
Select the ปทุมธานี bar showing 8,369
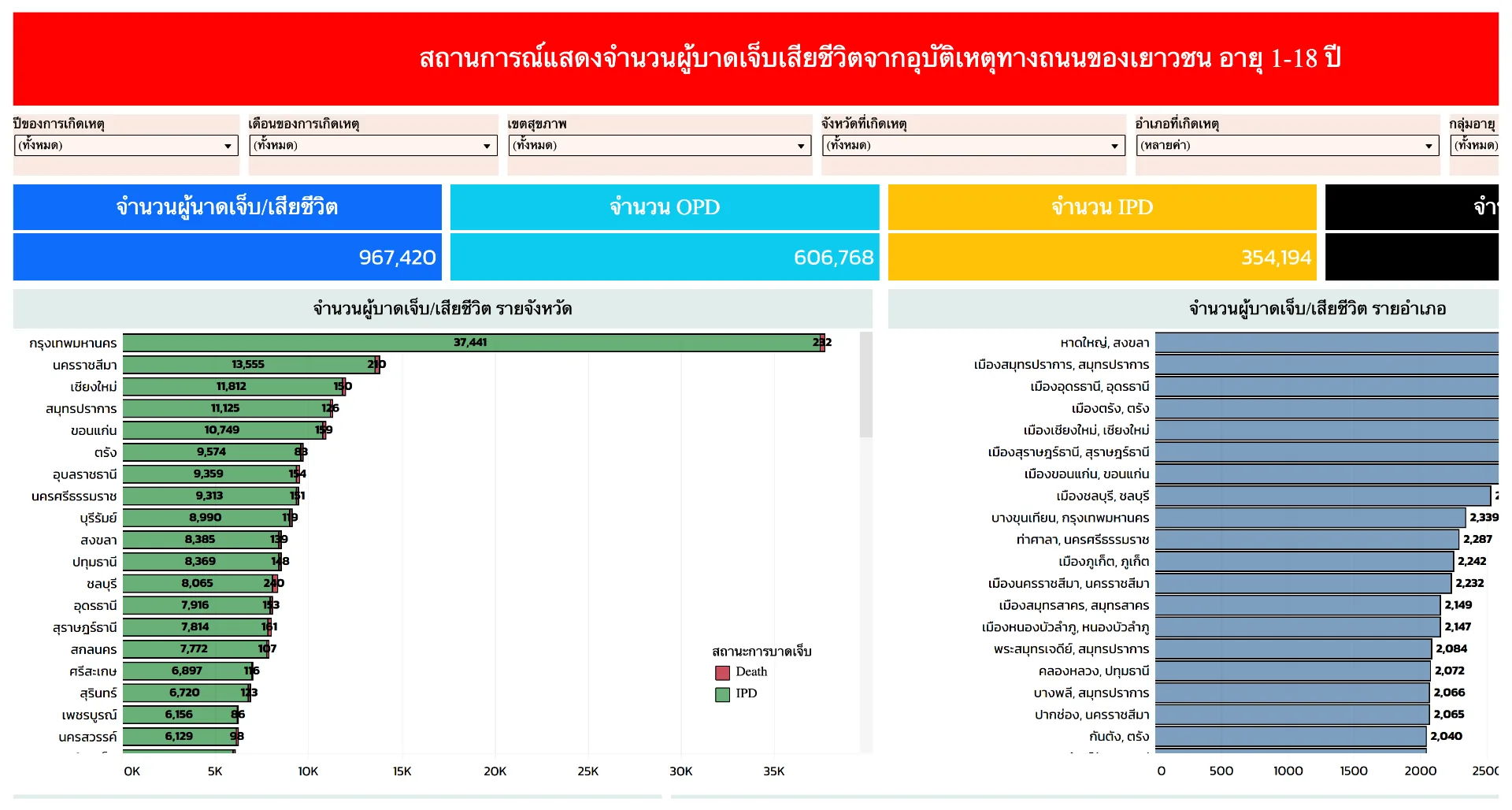[x=201, y=562]
